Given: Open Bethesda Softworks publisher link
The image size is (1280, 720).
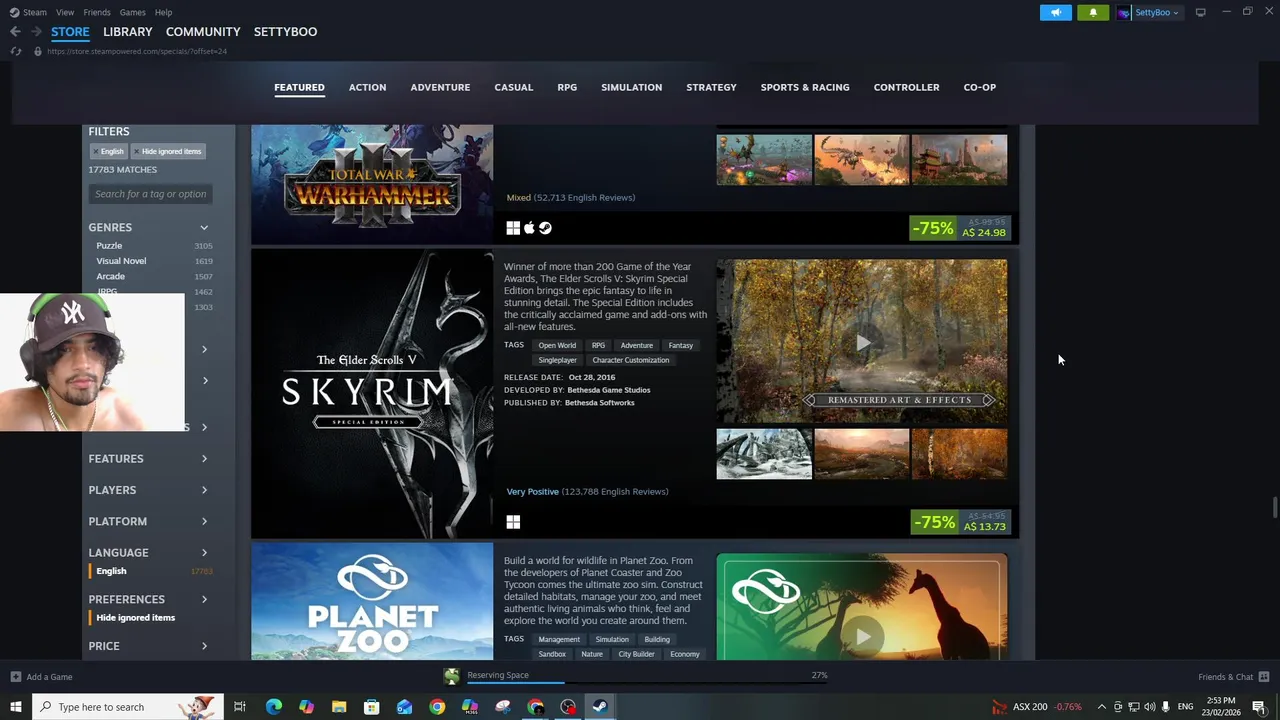Looking at the screenshot, I should (599, 403).
